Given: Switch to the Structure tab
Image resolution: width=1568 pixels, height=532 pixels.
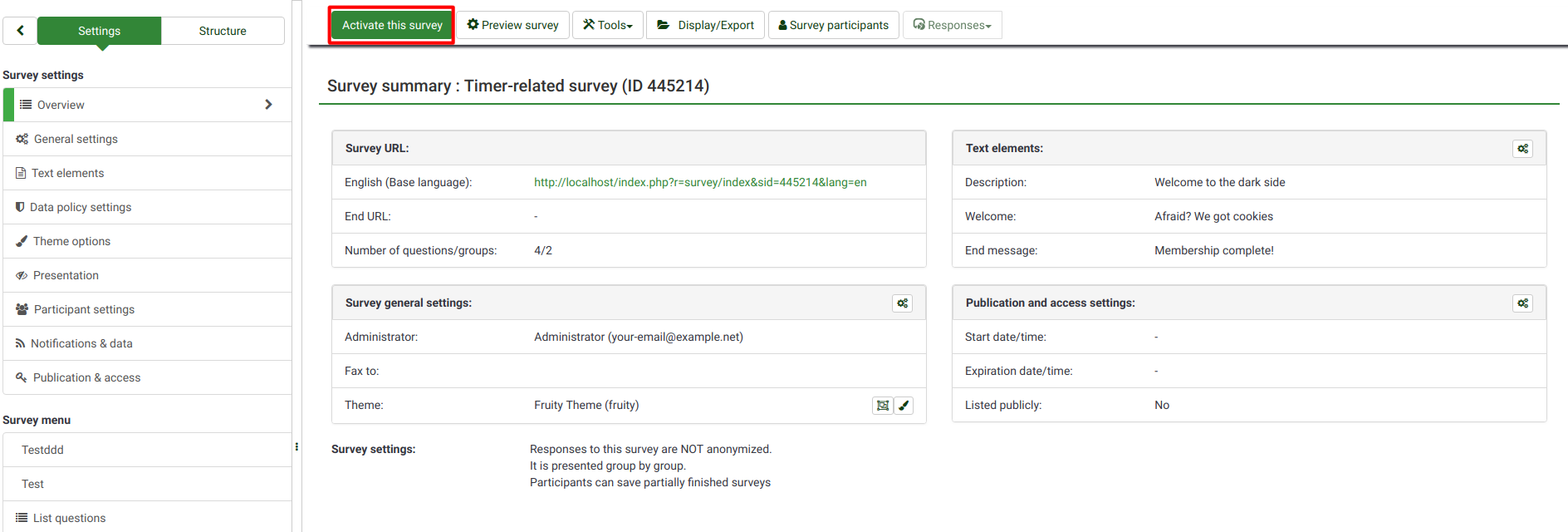Looking at the screenshot, I should pyautogui.click(x=223, y=31).
